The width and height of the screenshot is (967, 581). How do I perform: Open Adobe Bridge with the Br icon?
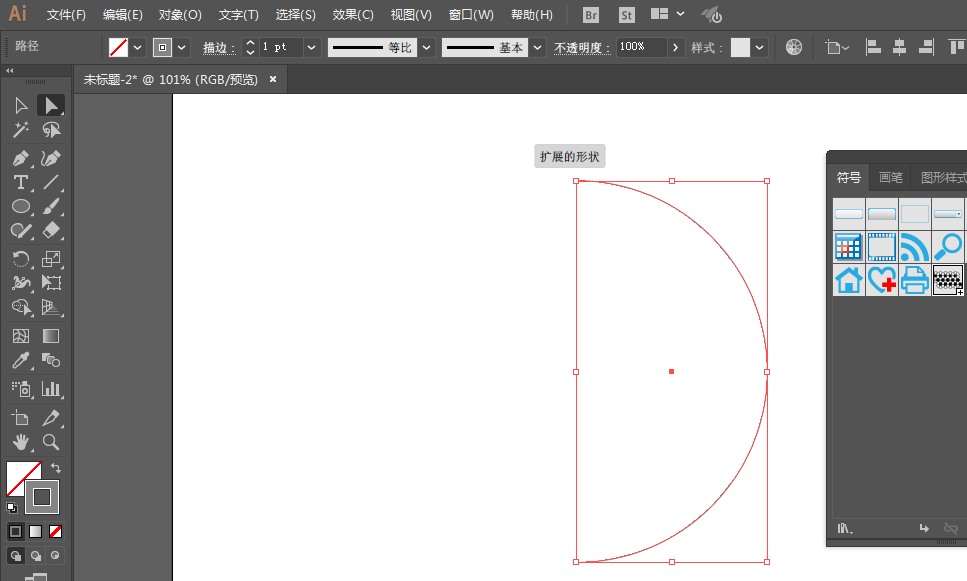[590, 14]
